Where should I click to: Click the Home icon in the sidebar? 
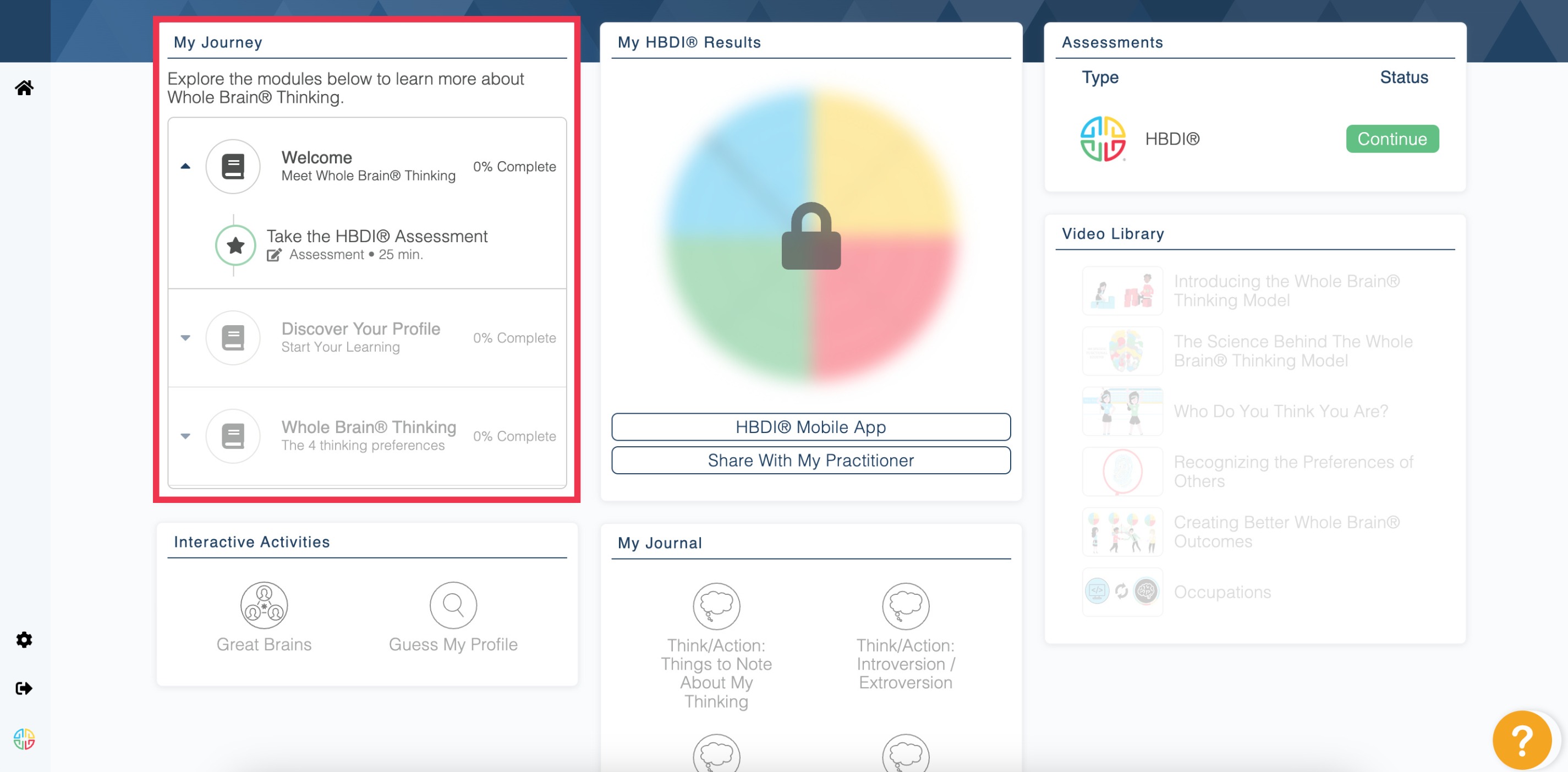pyautogui.click(x=24, y=87)
